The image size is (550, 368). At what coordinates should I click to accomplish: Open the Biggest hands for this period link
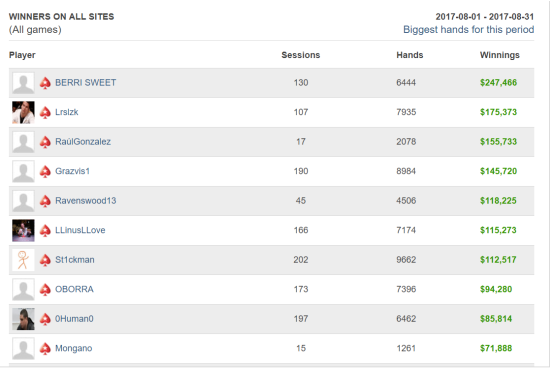tap(469, 29)
